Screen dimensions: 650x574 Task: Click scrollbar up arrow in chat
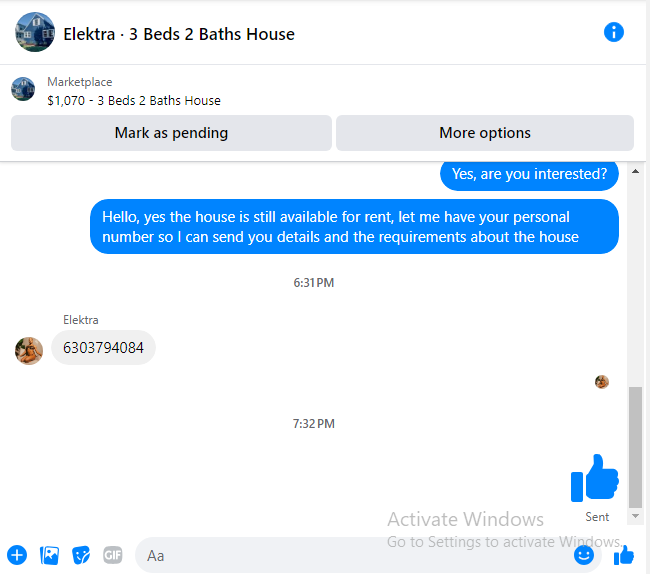click(635, 171)
